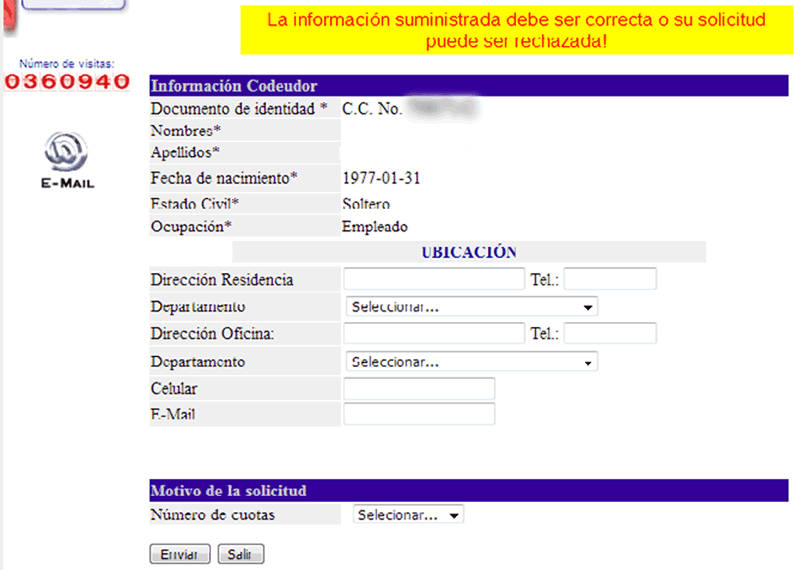Click the yellow warning banner text

516,30
